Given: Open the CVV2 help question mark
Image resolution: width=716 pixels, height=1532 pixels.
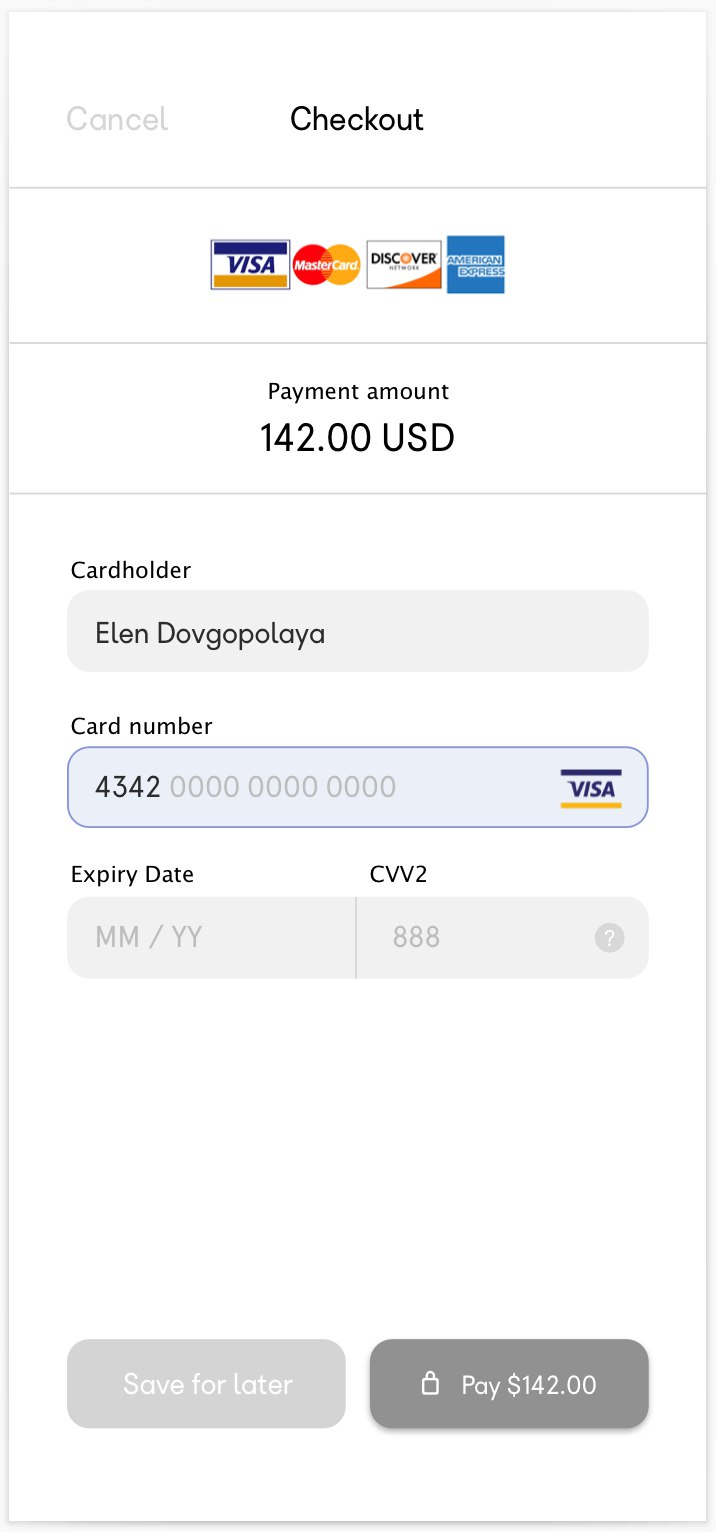Looking at the screenshot, I should pyautogui.click(x=610, y=938).
